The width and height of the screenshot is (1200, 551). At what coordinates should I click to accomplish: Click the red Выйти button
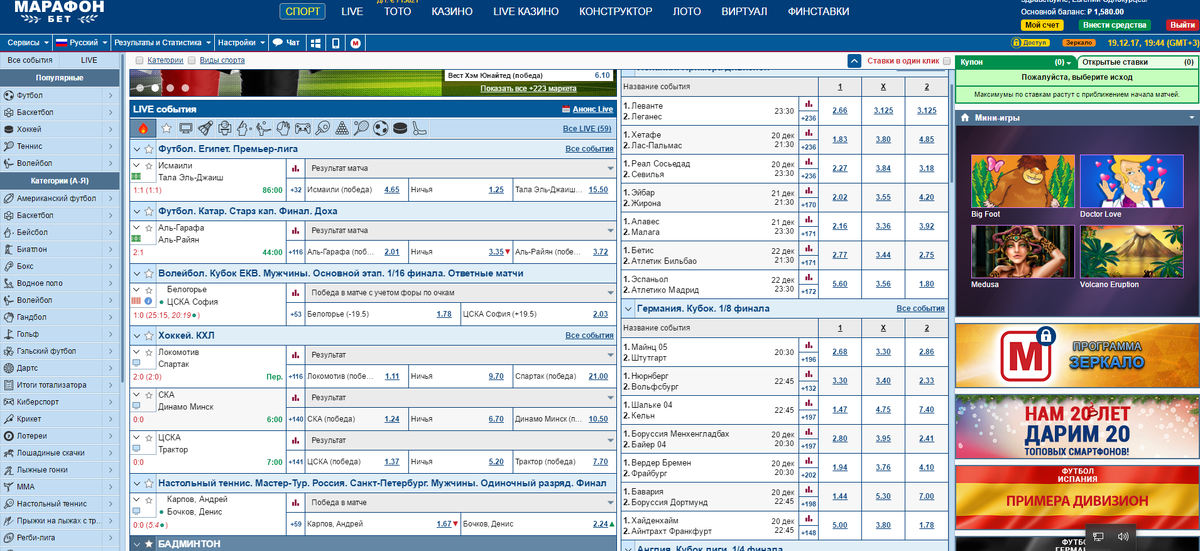point(1180,24)
